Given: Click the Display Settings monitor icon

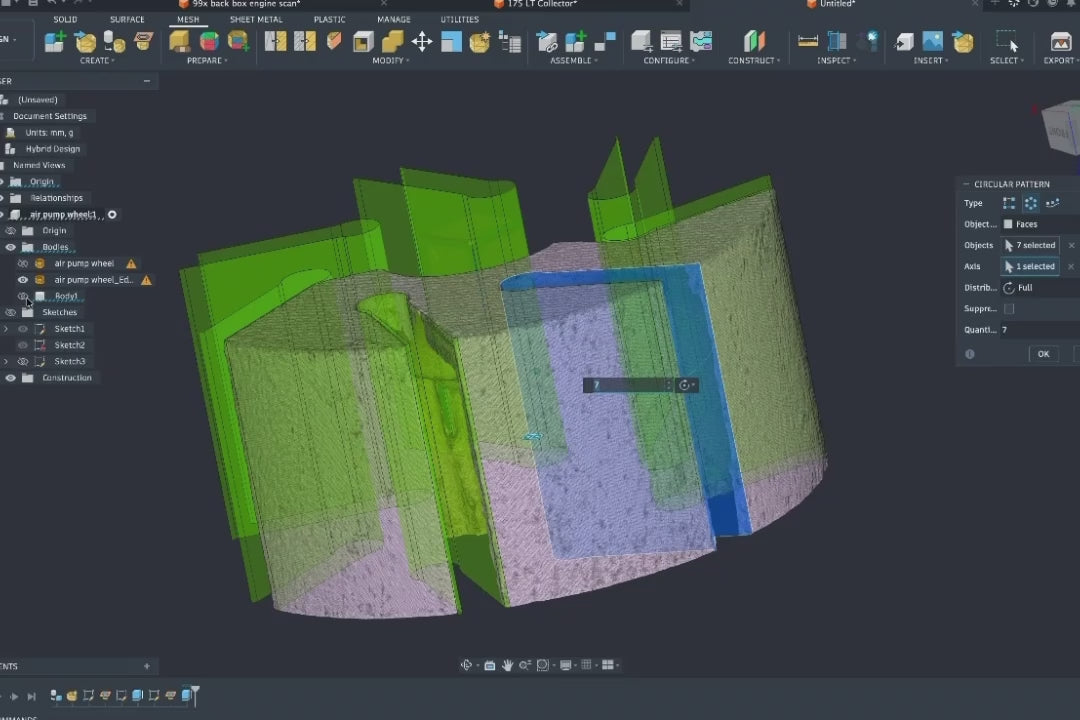Looking at the screenshot, I should click(x=567, y=665).
